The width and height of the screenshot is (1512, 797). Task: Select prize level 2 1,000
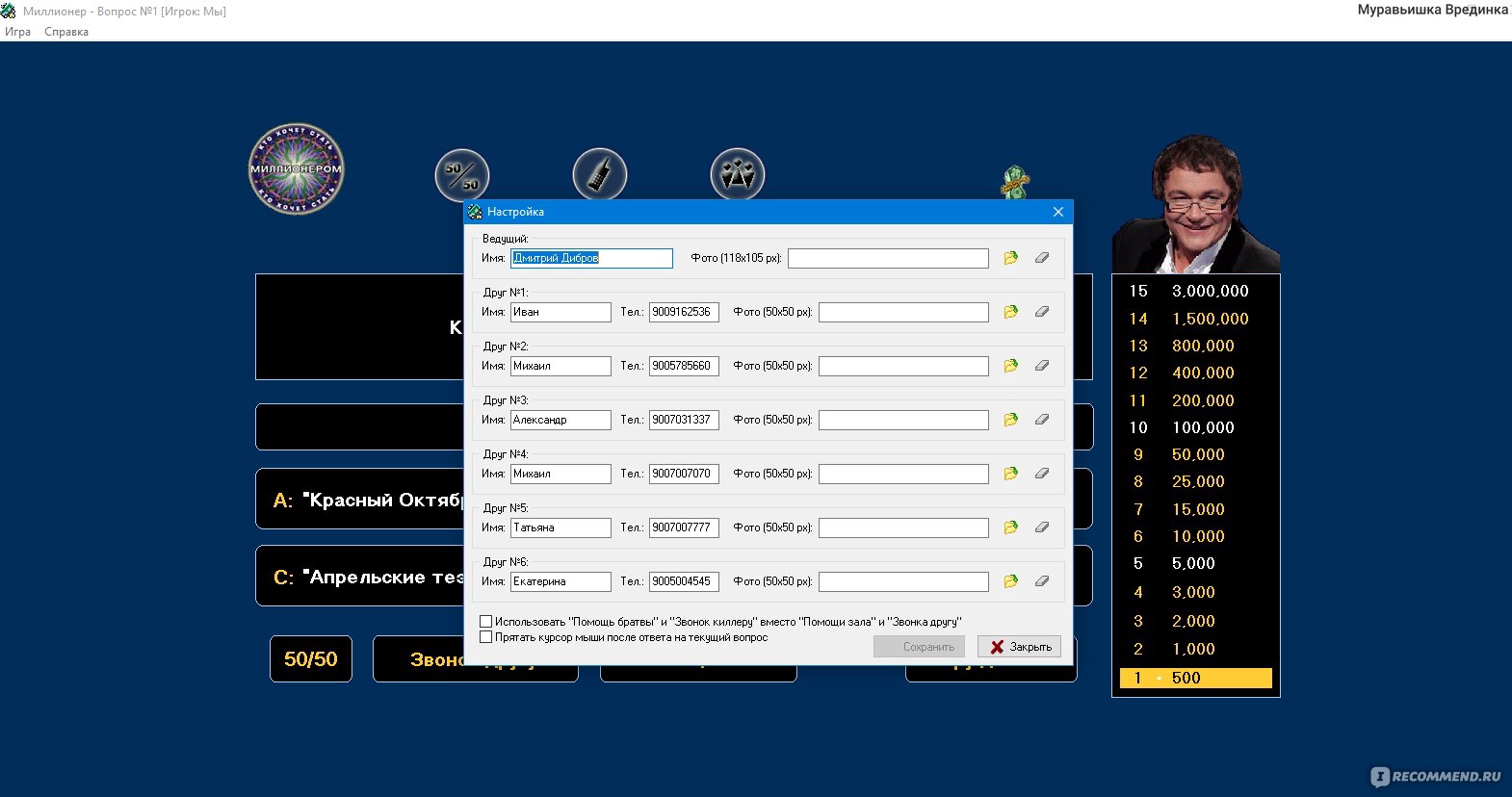tap(1195, 649)
